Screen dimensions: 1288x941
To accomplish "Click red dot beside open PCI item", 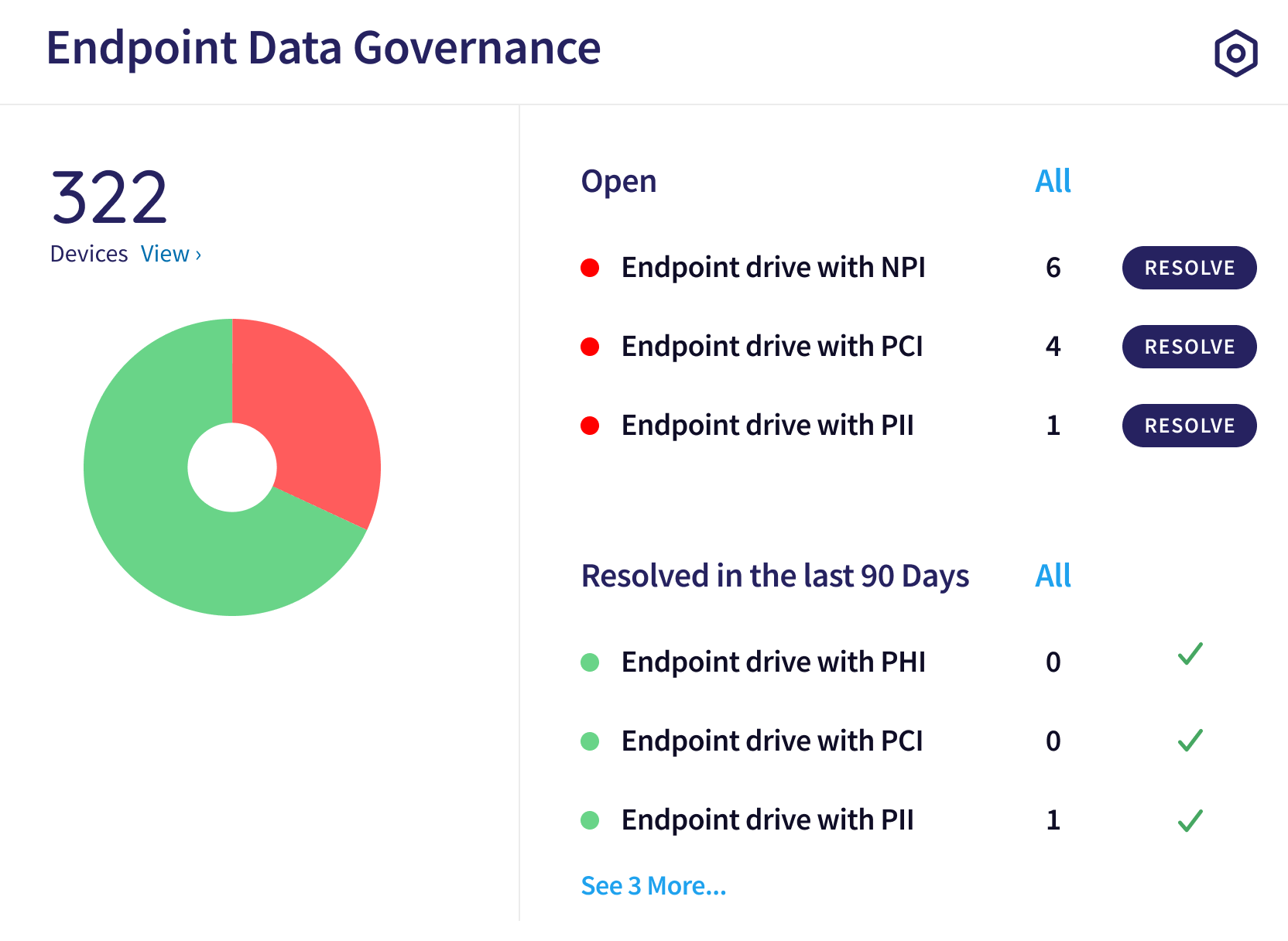I will (x=590, y=347).
